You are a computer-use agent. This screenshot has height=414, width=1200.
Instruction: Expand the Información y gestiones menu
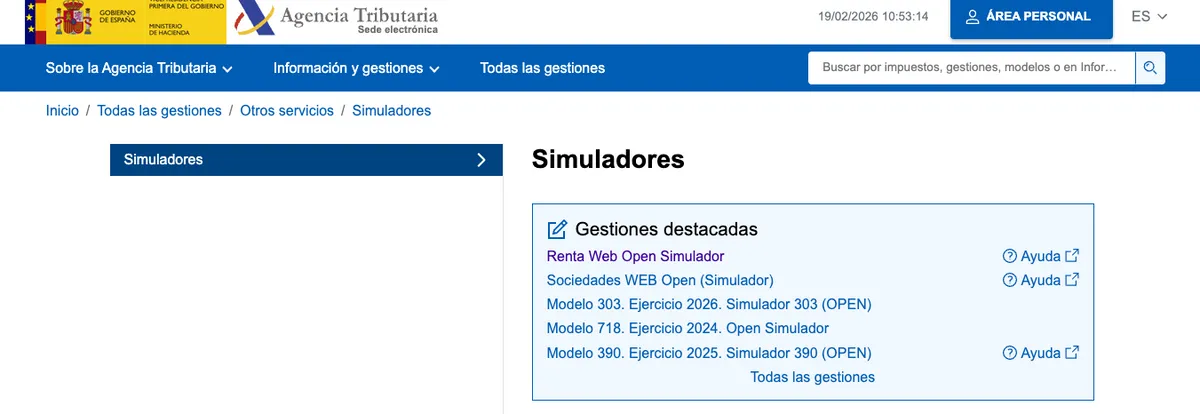[x=356, y=68]
